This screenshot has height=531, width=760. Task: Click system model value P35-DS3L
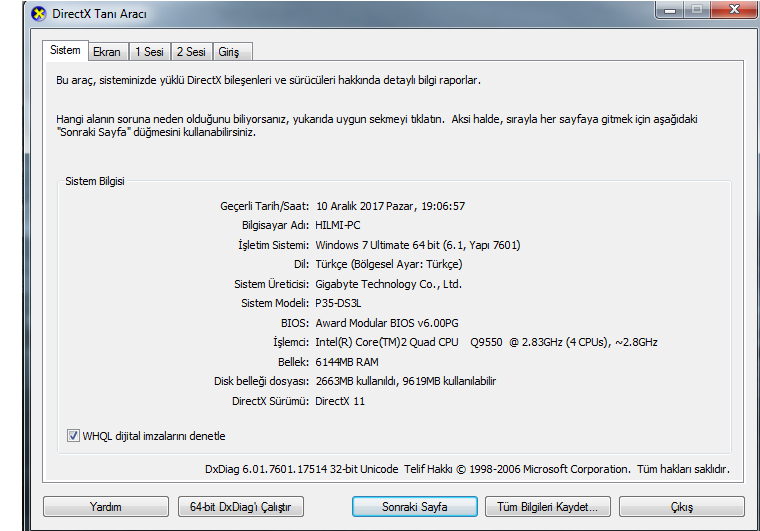coord(338,303)
